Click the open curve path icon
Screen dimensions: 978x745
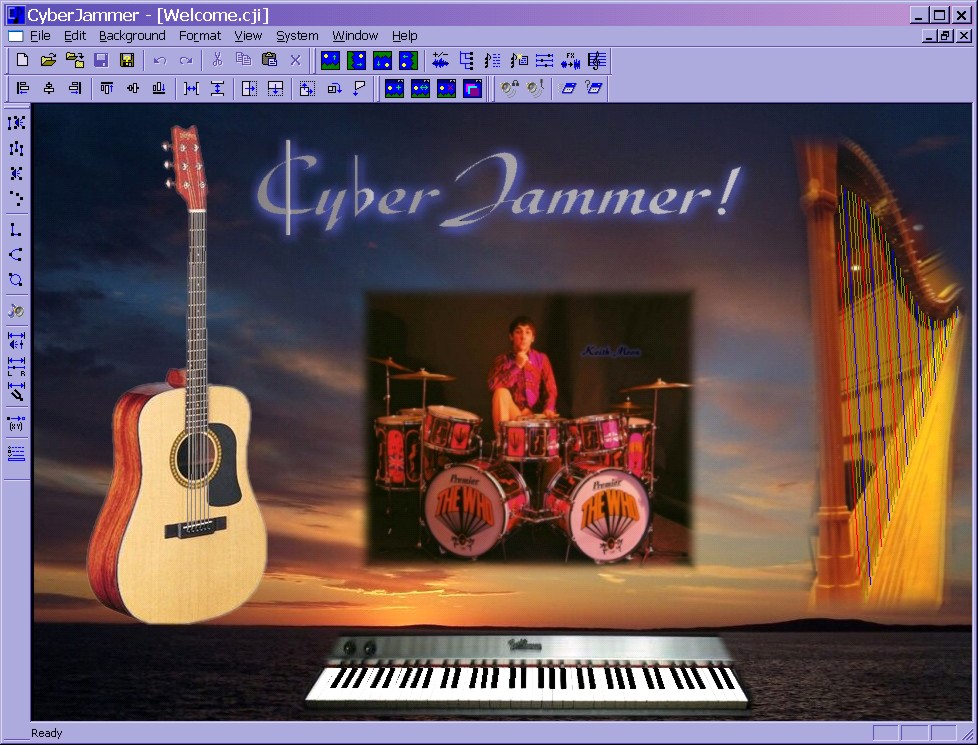[16, 255]
